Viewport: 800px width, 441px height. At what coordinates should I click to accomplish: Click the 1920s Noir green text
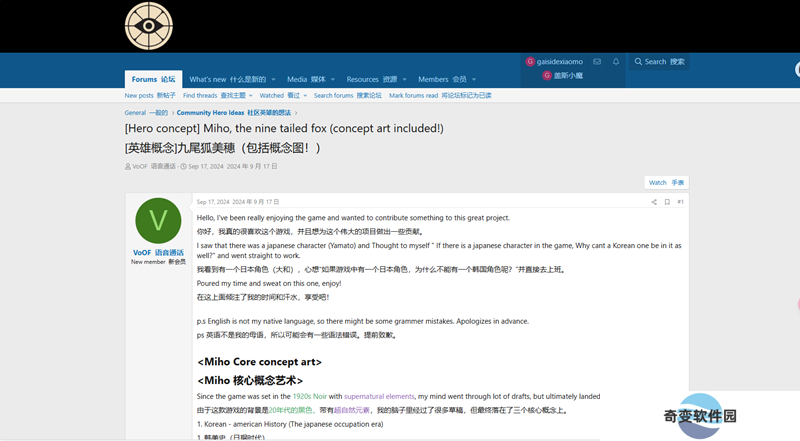coord(310,396)
